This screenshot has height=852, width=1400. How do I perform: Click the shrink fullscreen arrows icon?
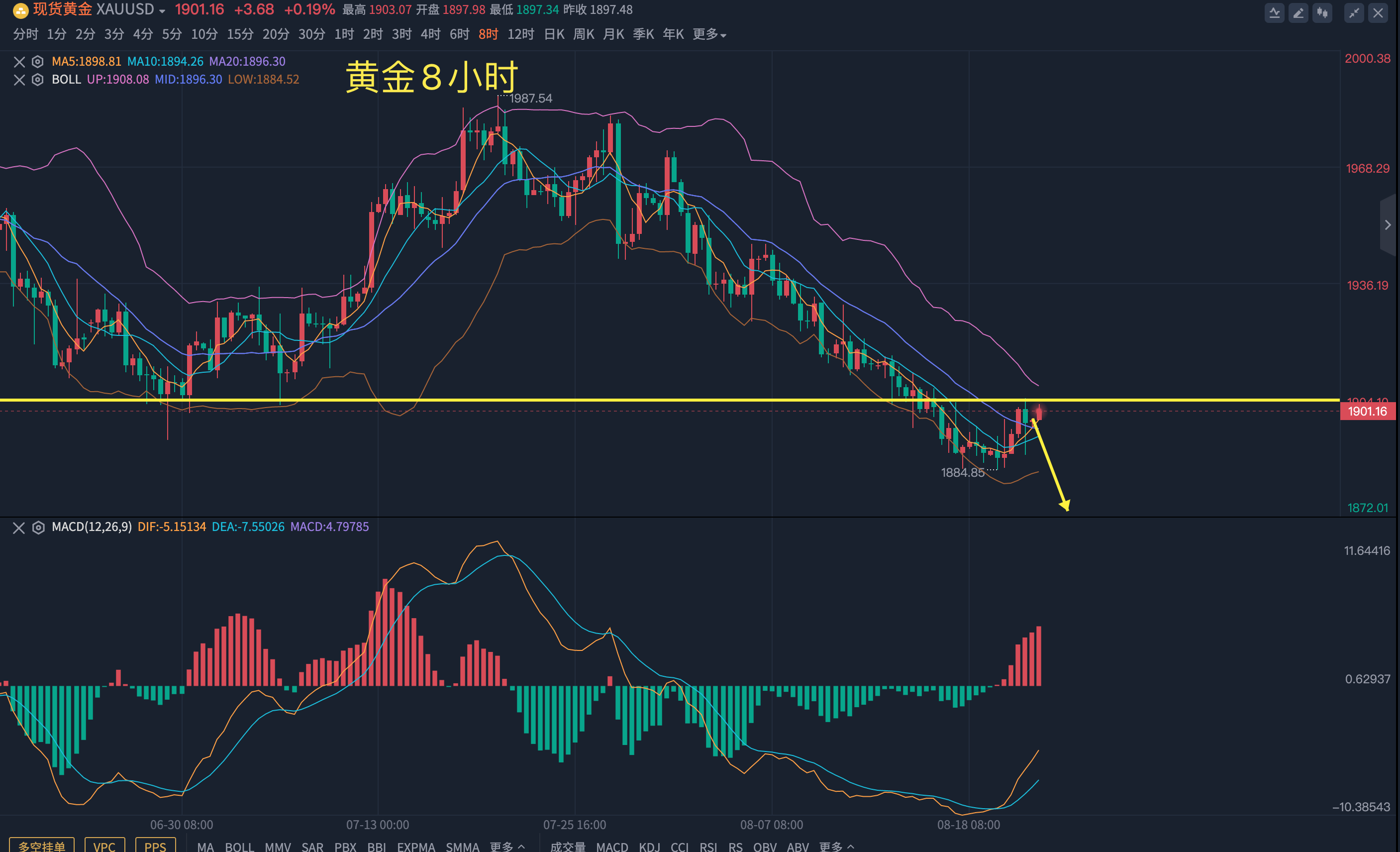click(1354, 13)
